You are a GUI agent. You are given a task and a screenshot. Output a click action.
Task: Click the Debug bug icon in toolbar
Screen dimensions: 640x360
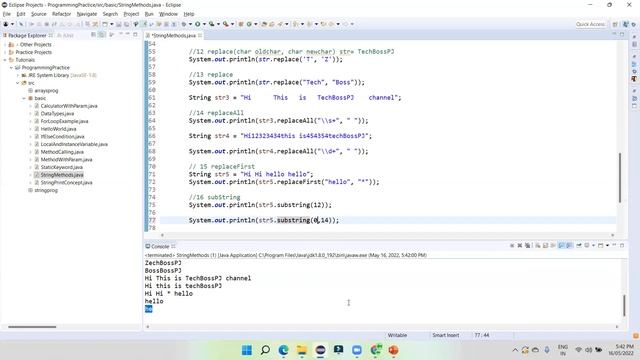coord(184,24)
